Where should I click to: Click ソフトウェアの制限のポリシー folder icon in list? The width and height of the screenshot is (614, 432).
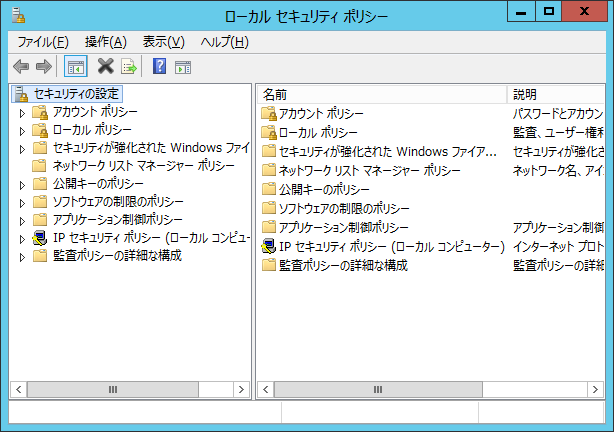(x=269, y=208)
